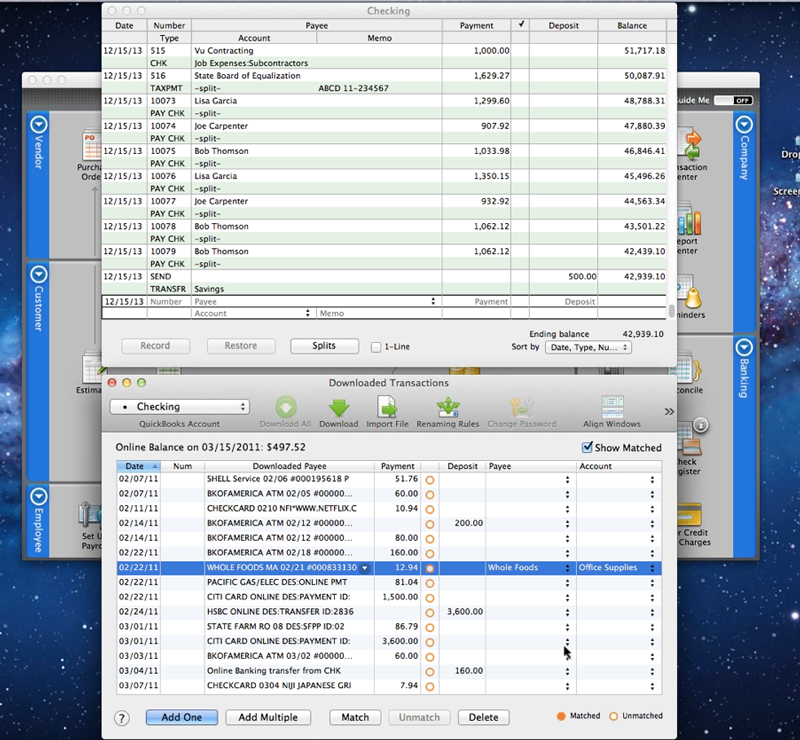Collapse the Customer section circle arrow
800x740 pixels.
39,275
